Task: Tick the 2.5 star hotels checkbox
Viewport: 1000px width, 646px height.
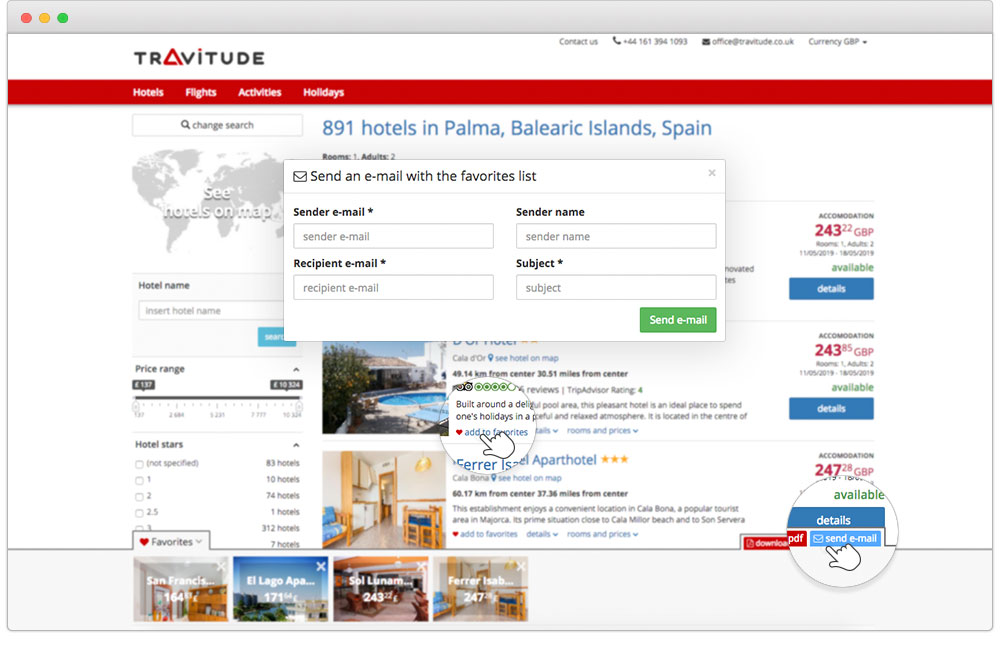Action: pos(139,512)
